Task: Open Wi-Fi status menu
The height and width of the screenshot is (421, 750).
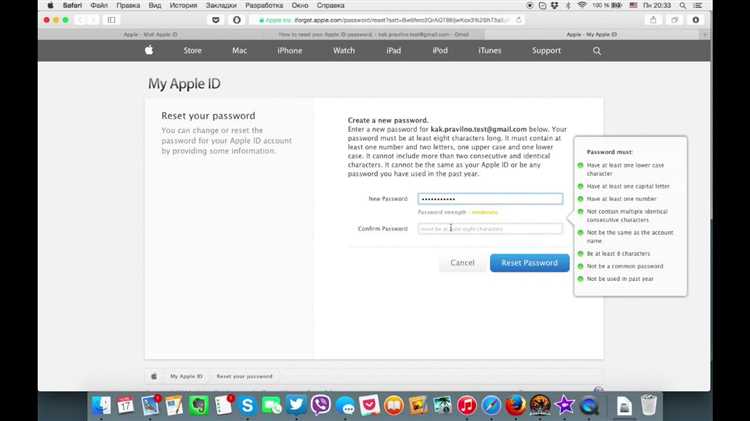Action: (582, 5)
